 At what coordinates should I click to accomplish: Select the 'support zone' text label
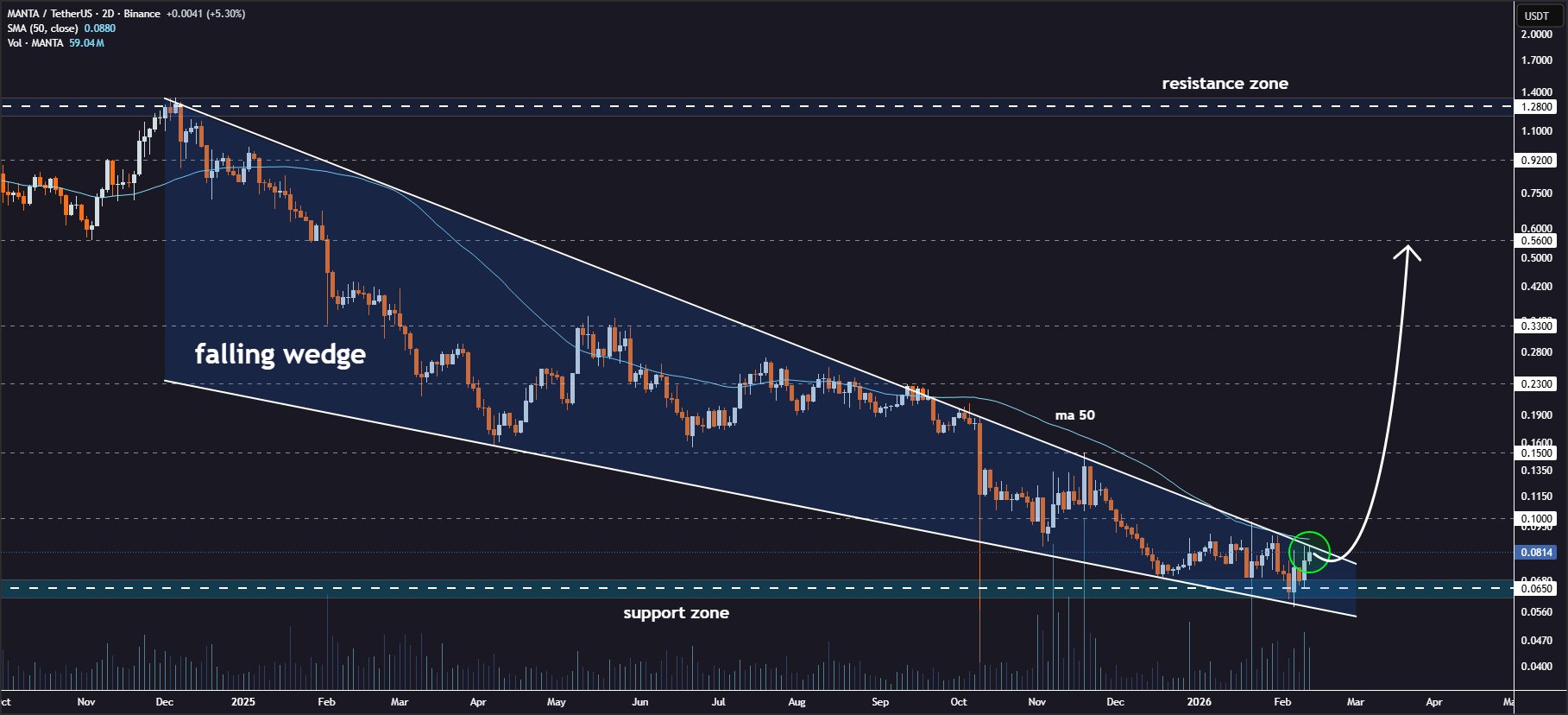coord(676,613)
